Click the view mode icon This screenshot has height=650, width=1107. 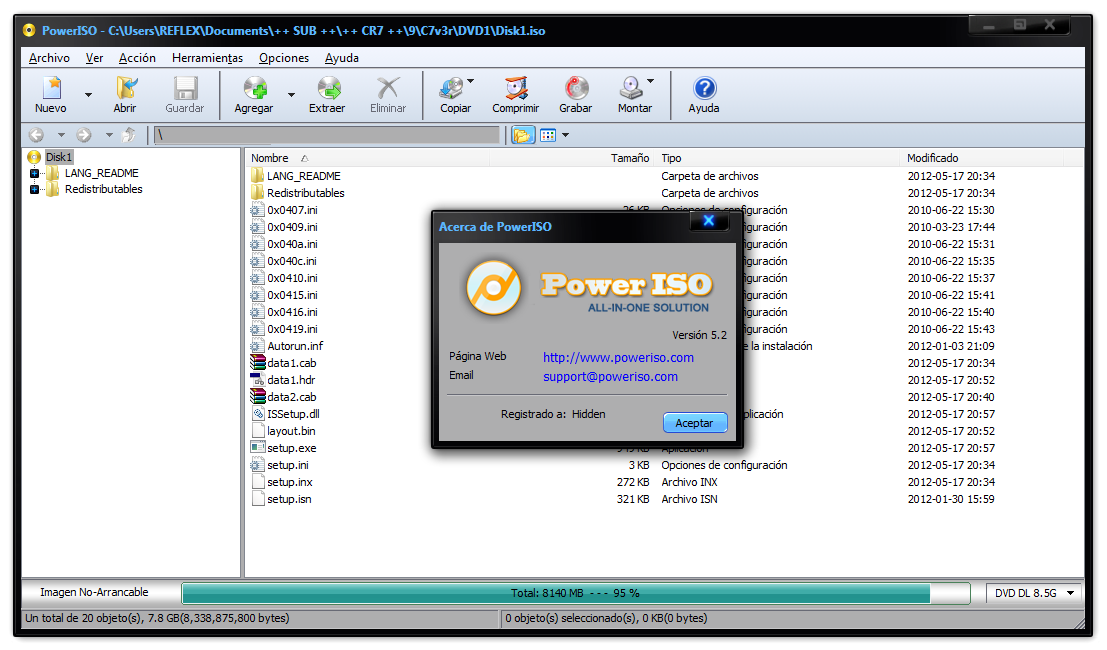(x=548, y=135)
